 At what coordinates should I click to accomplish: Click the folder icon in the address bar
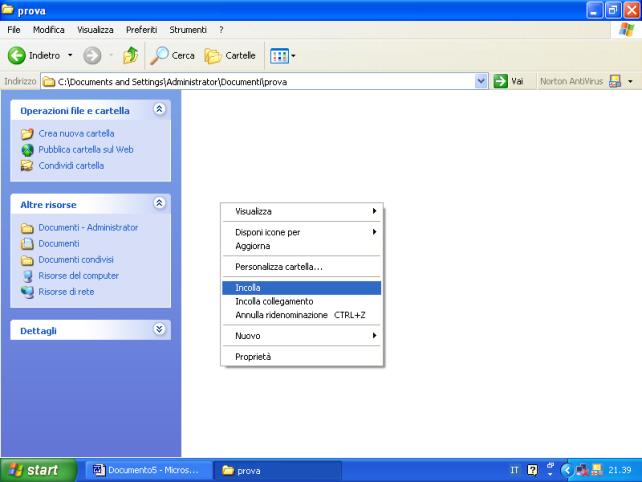click(49, 81)
